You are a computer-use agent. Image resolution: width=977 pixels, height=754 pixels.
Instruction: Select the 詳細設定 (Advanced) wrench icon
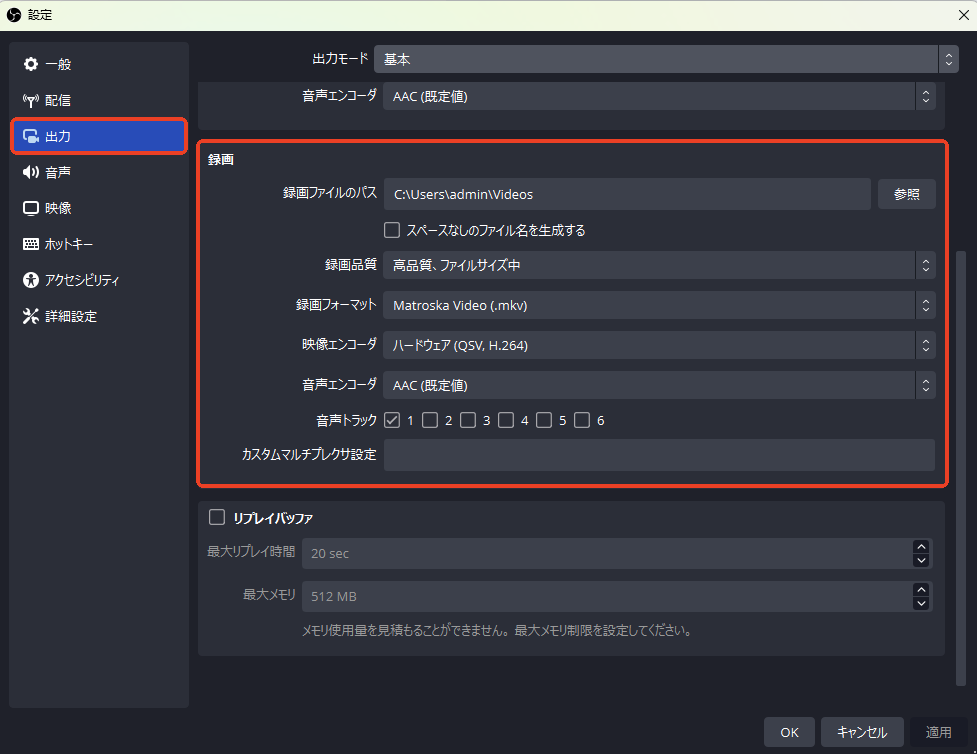31,316
